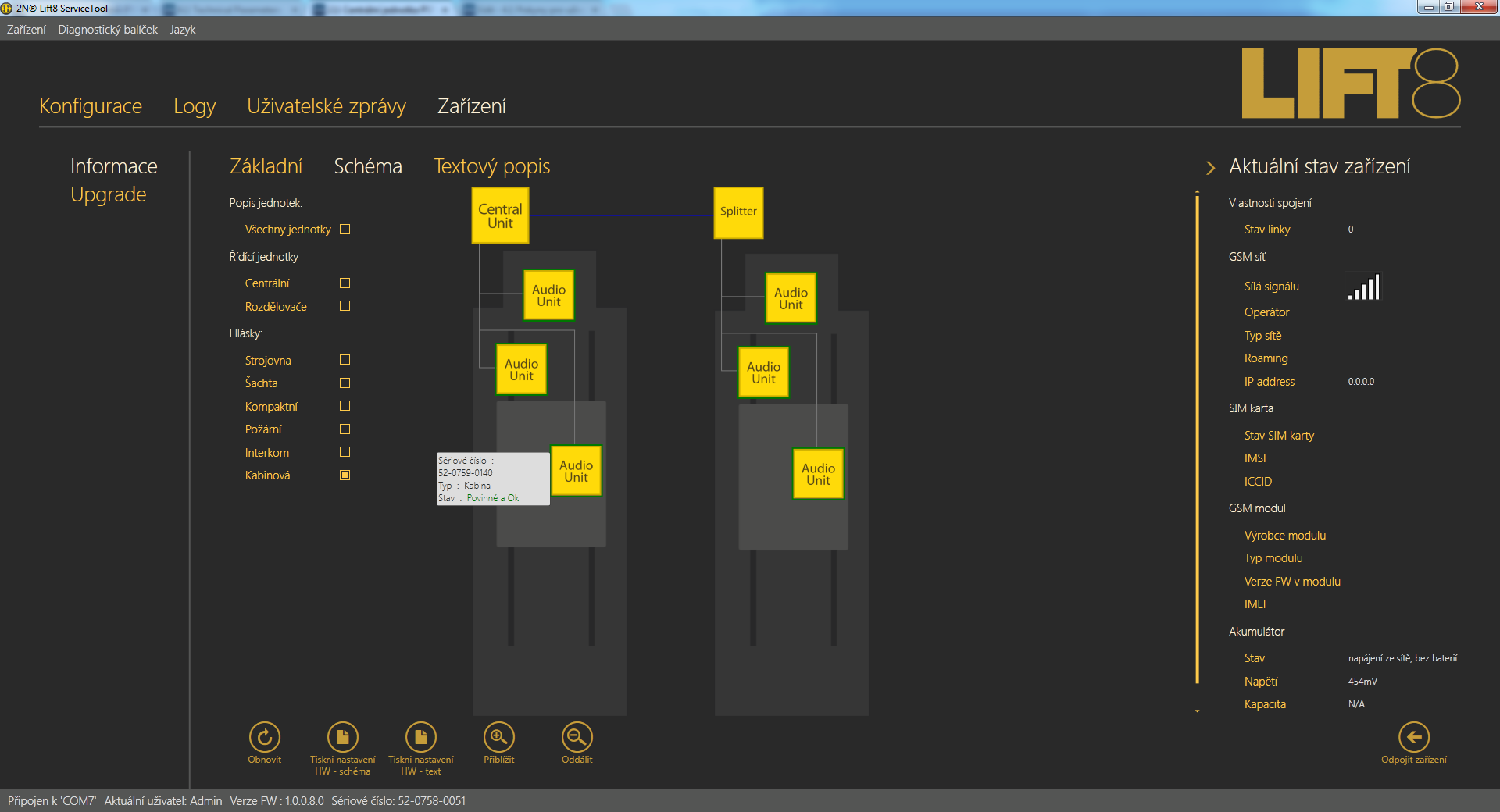
Task: Open the Textový popis sub-tab
Action: (x=492, y=166)
